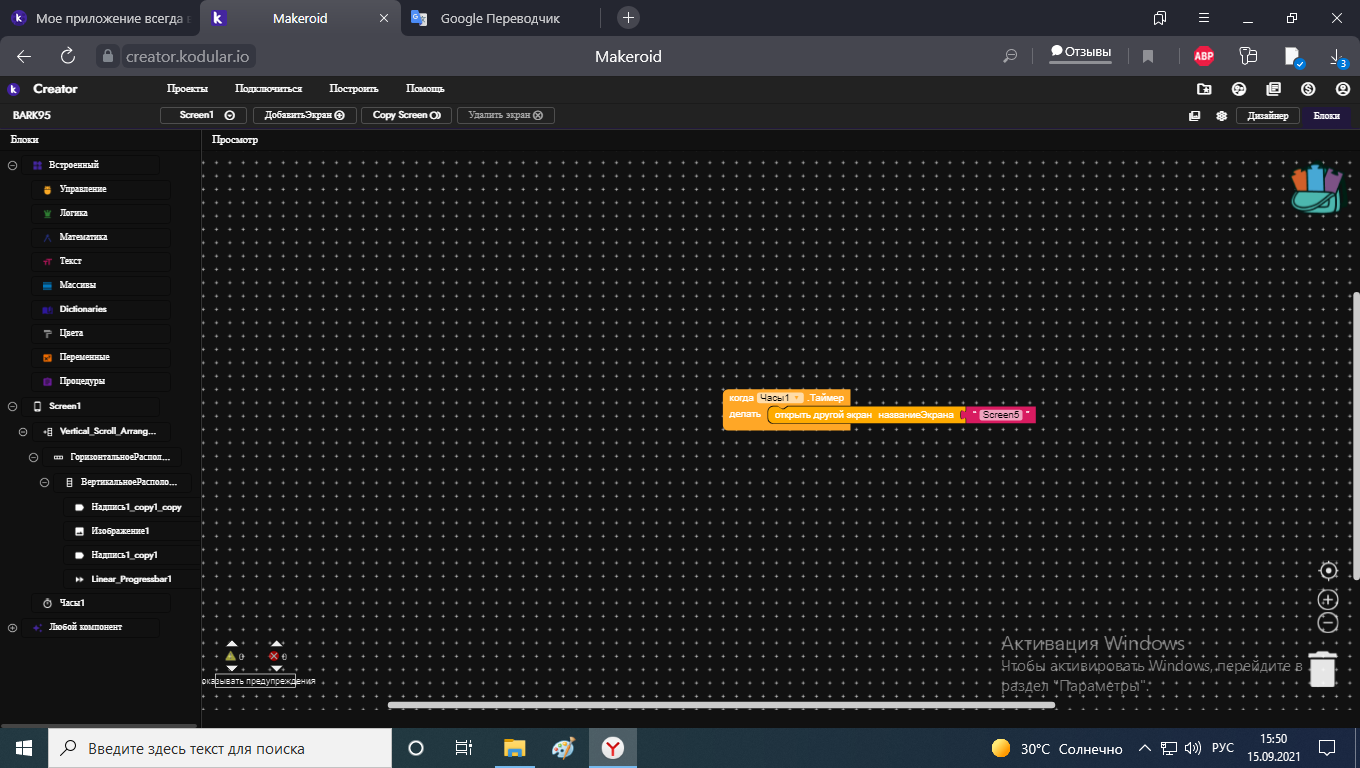Zoom in on the blocks workspace
This screenshot has height=768, width=1360.
tap(1328, 600)
